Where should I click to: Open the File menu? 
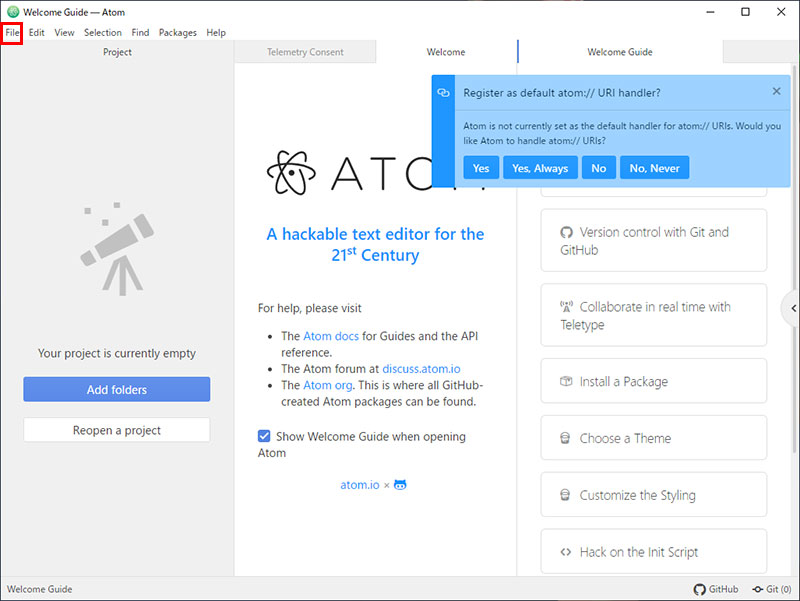[12, 33]
